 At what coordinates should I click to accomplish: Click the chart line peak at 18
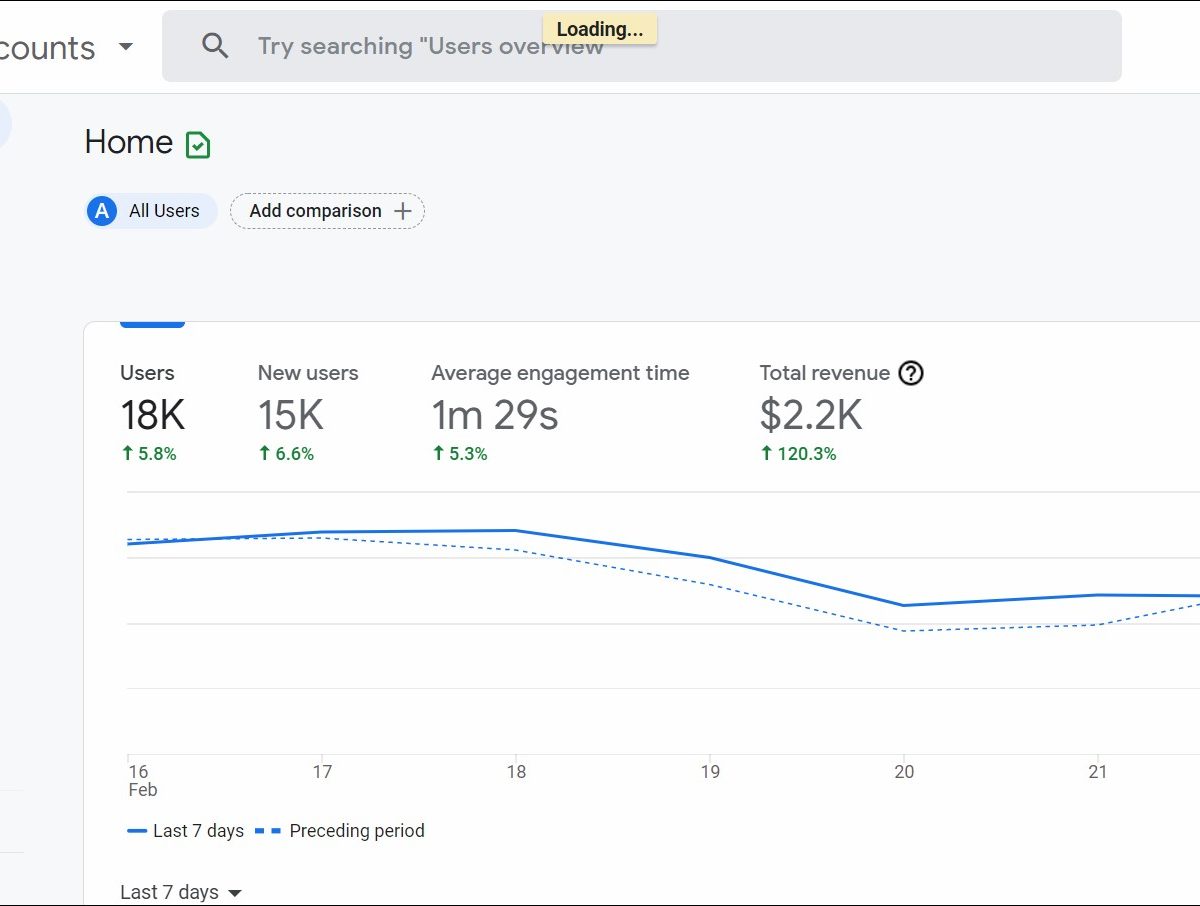(515, 530)
